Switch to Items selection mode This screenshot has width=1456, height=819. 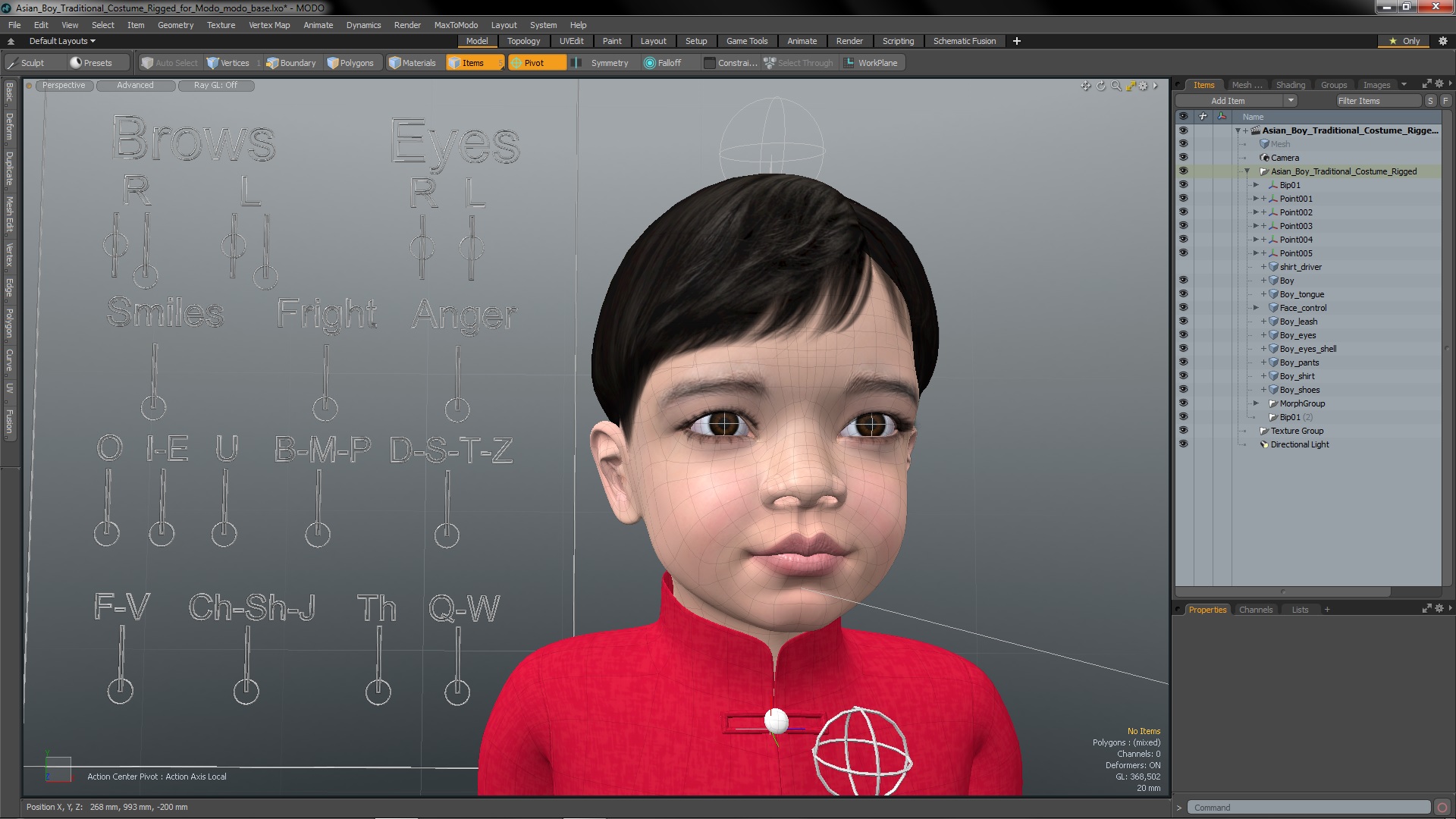point(474,63)
